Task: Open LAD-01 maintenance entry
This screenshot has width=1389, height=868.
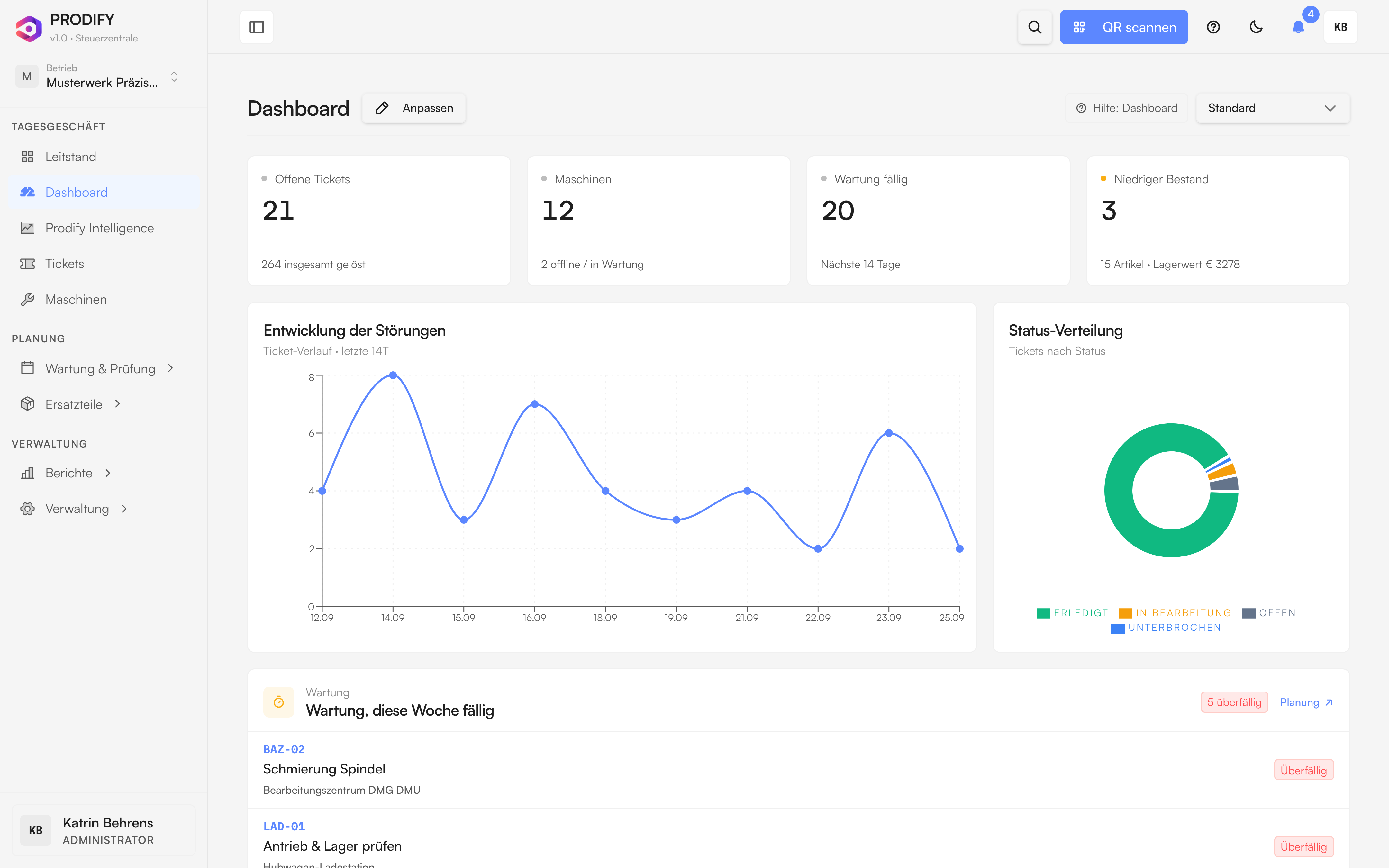Action: pos(798,839)
